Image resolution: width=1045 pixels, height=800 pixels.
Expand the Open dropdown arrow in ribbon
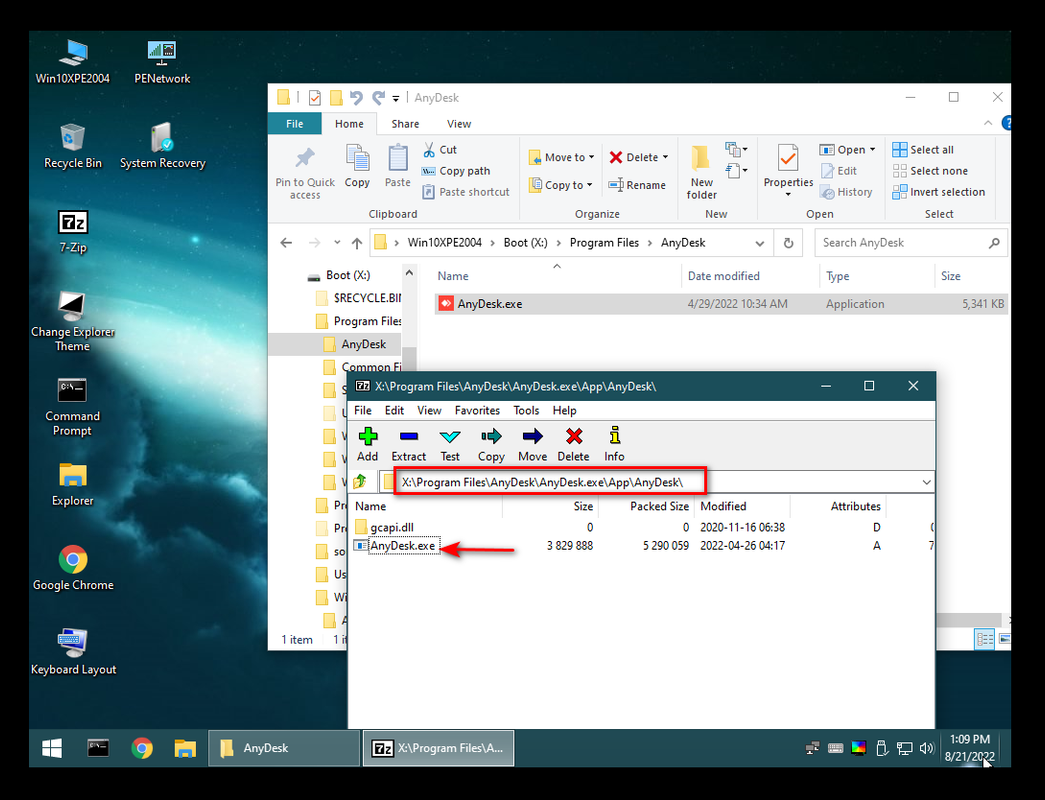(872, 150)
